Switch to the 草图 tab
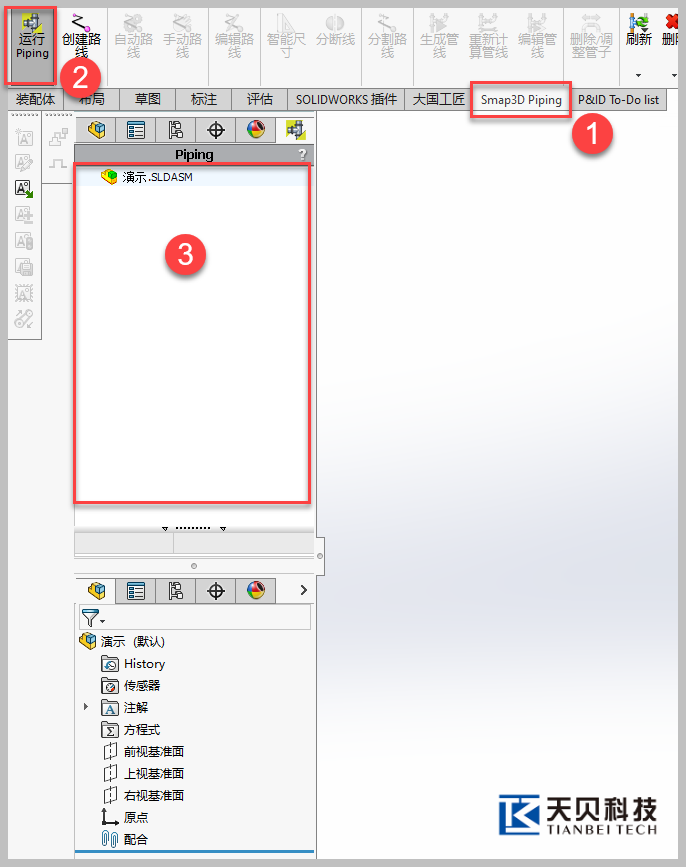Image resolution: width=686 pixels, height=867 pixels. pyautogui.click(x=148, y=100)
